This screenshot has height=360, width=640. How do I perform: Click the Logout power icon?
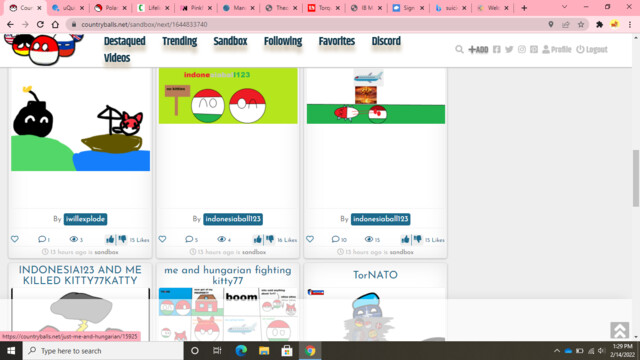[x=580, y=49]
